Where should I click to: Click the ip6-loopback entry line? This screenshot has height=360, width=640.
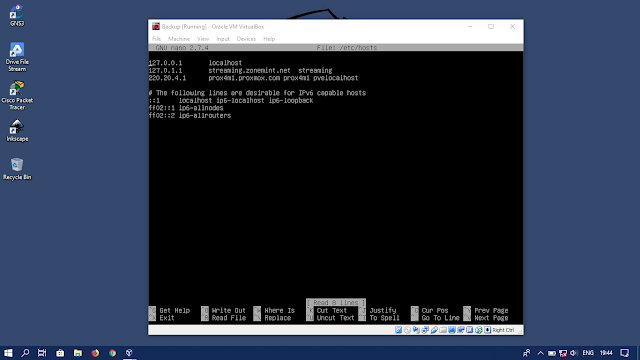pos(231,100)
